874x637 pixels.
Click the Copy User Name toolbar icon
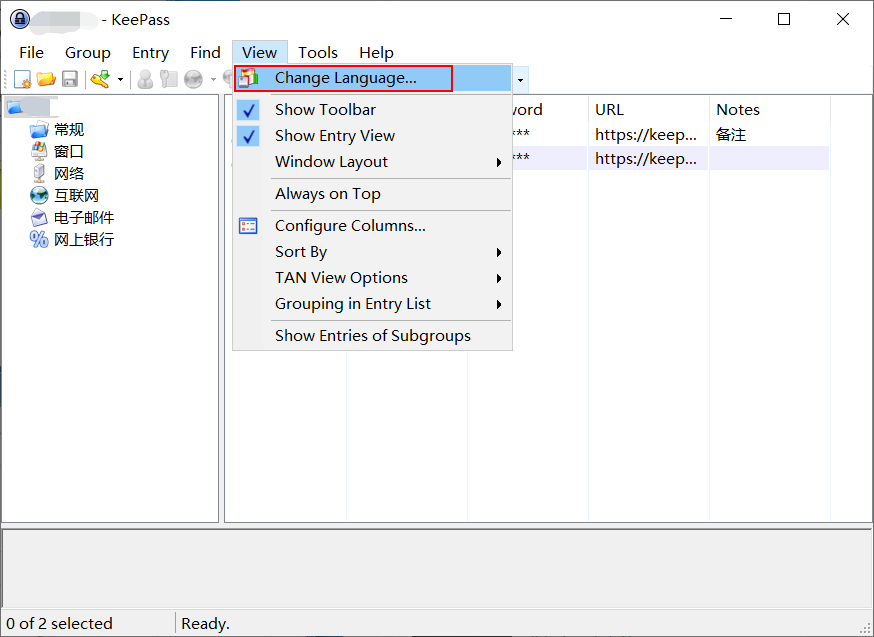click(145, 79)
